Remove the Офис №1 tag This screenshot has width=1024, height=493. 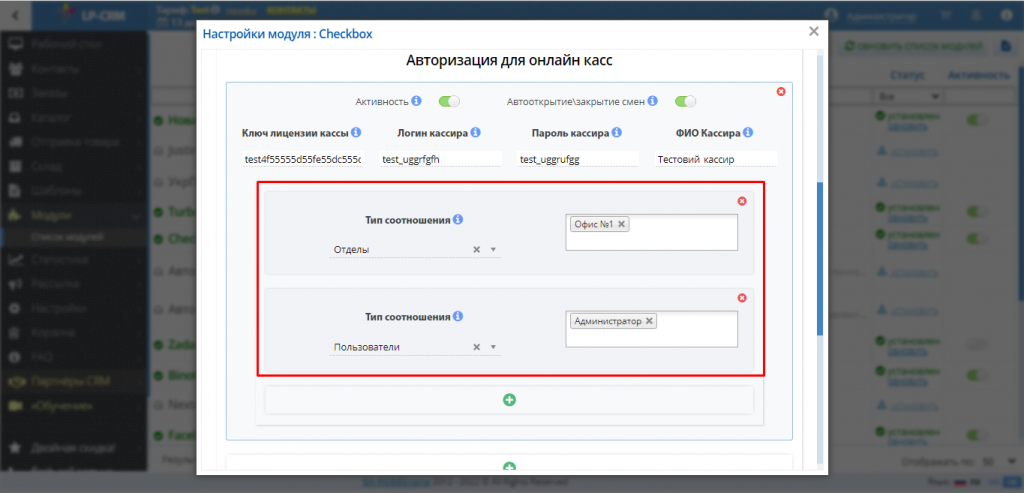[x=622, y=224]
